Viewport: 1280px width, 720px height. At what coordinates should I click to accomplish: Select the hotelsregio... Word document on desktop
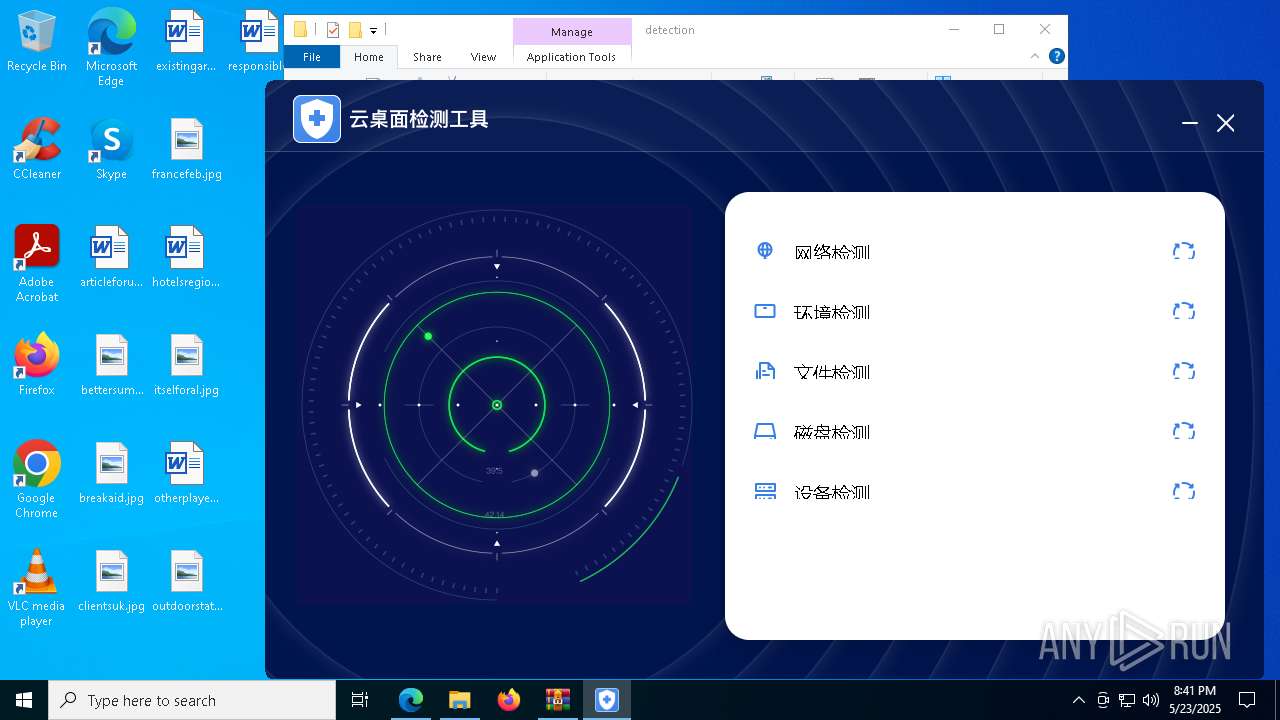tap(186, 256)
